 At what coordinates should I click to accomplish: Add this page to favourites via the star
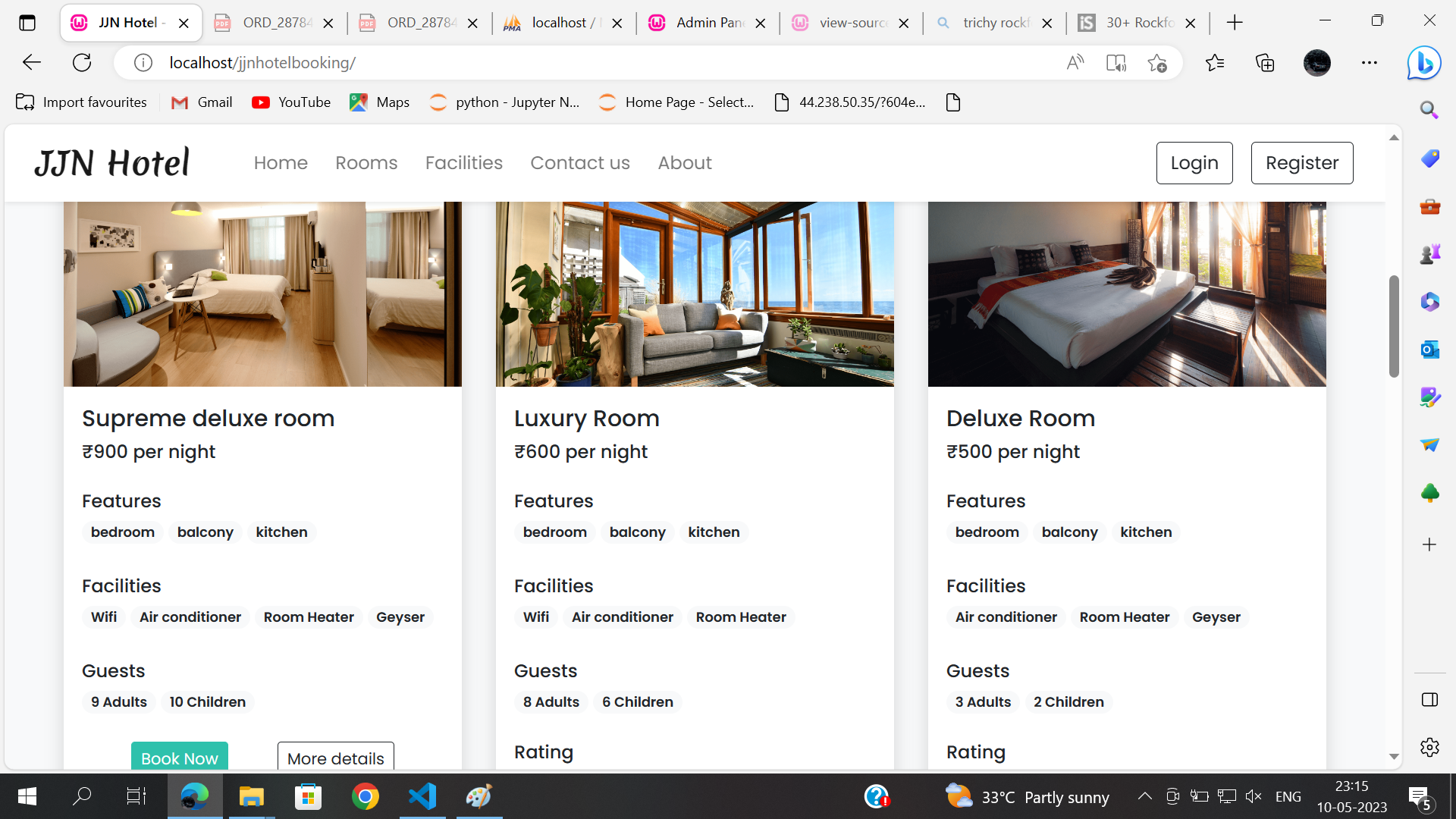coord(1157,63)
